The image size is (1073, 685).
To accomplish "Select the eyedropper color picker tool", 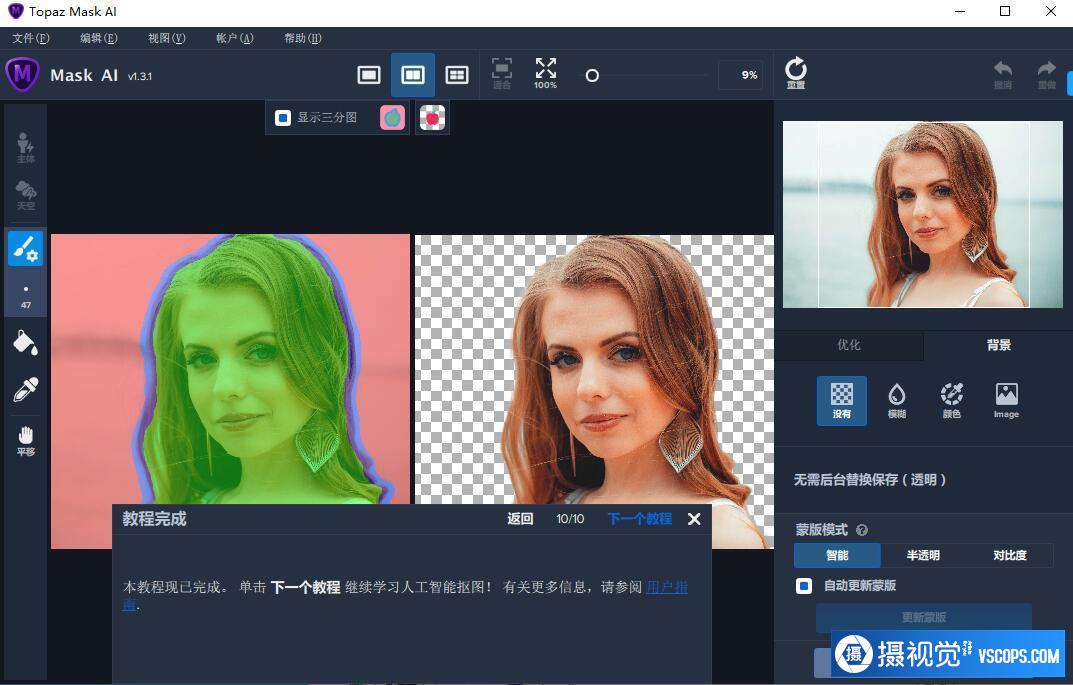I will (25, 390).
